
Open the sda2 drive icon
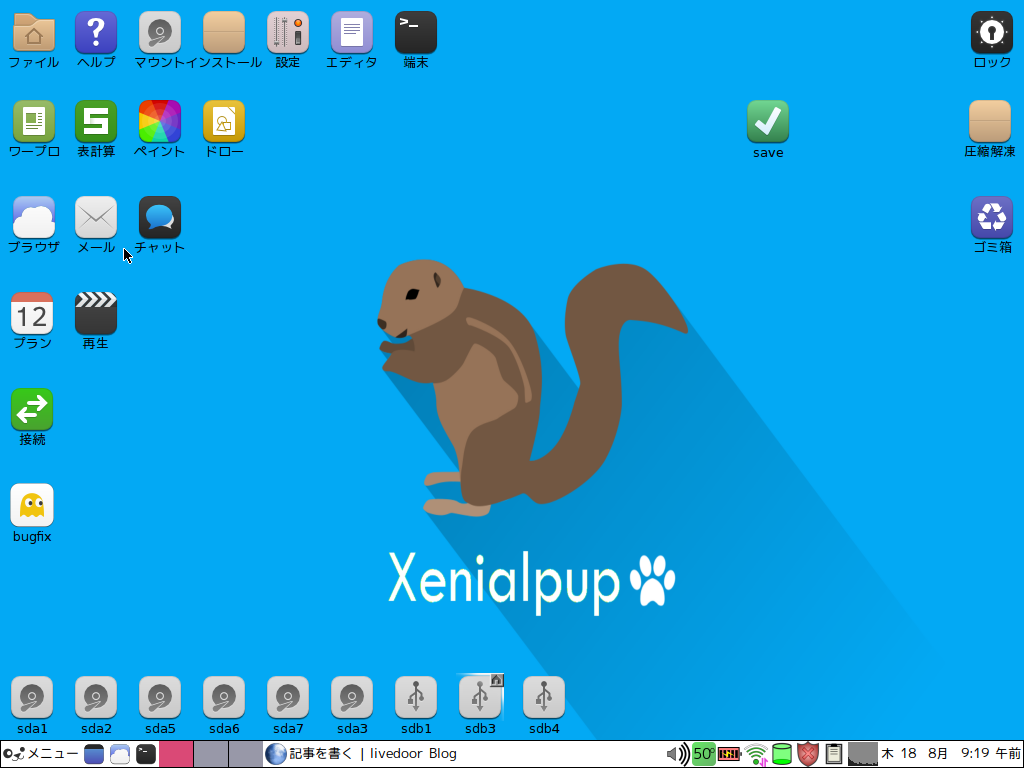pyautogui.click(x=96, y=697)
